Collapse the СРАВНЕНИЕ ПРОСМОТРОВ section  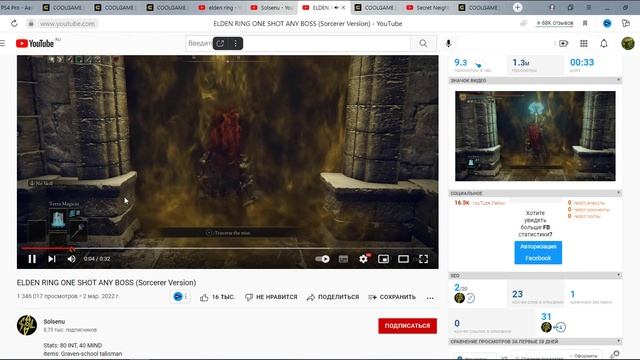click(618, 341)
